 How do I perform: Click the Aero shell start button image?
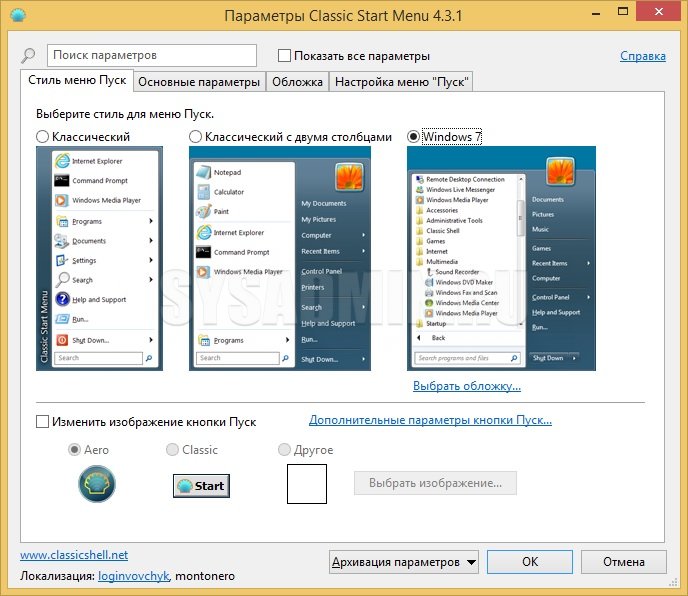coord(97,485)
